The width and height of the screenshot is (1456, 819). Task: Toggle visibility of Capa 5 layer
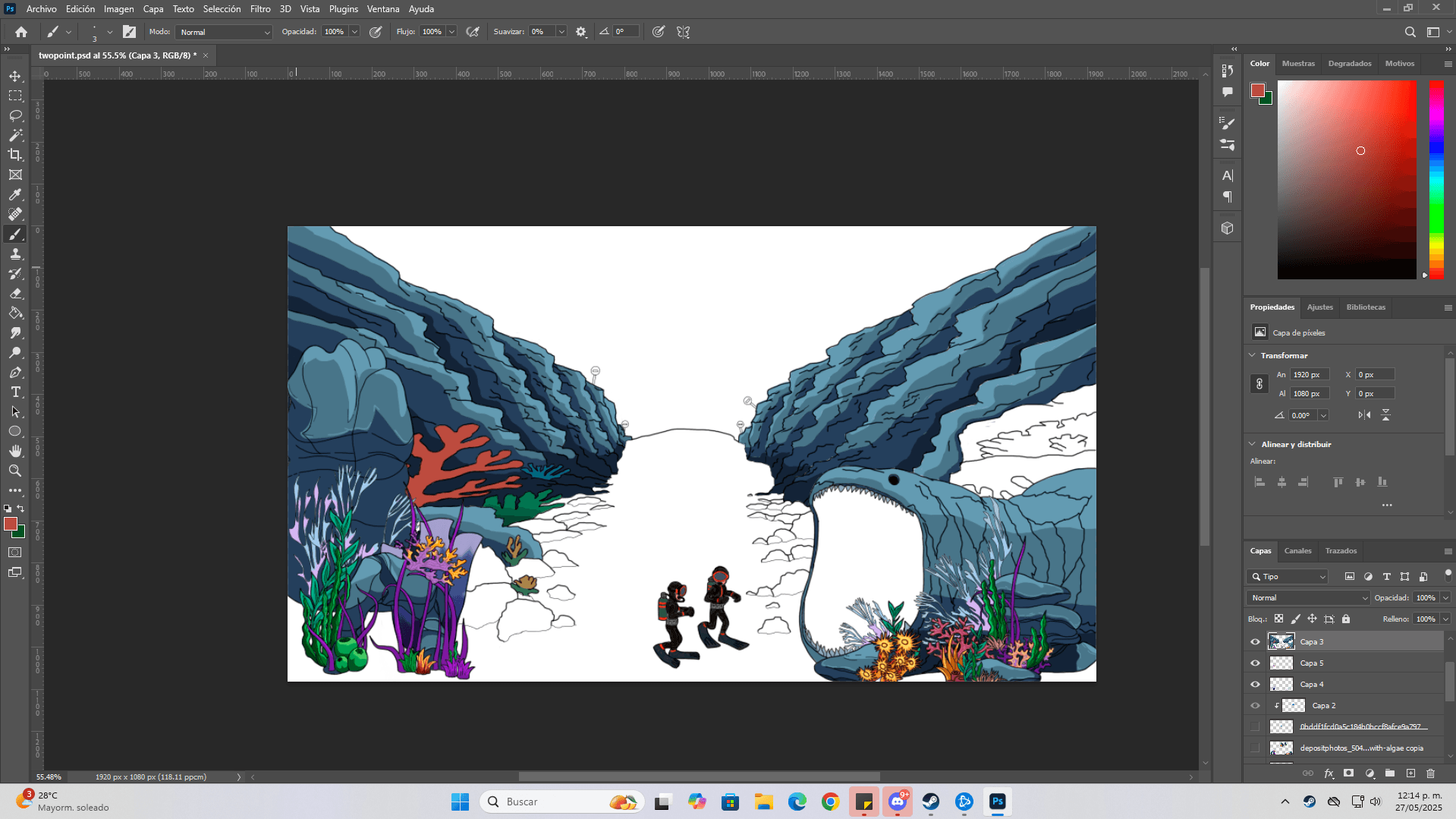pyautogui.click(x=1255, y=663)
